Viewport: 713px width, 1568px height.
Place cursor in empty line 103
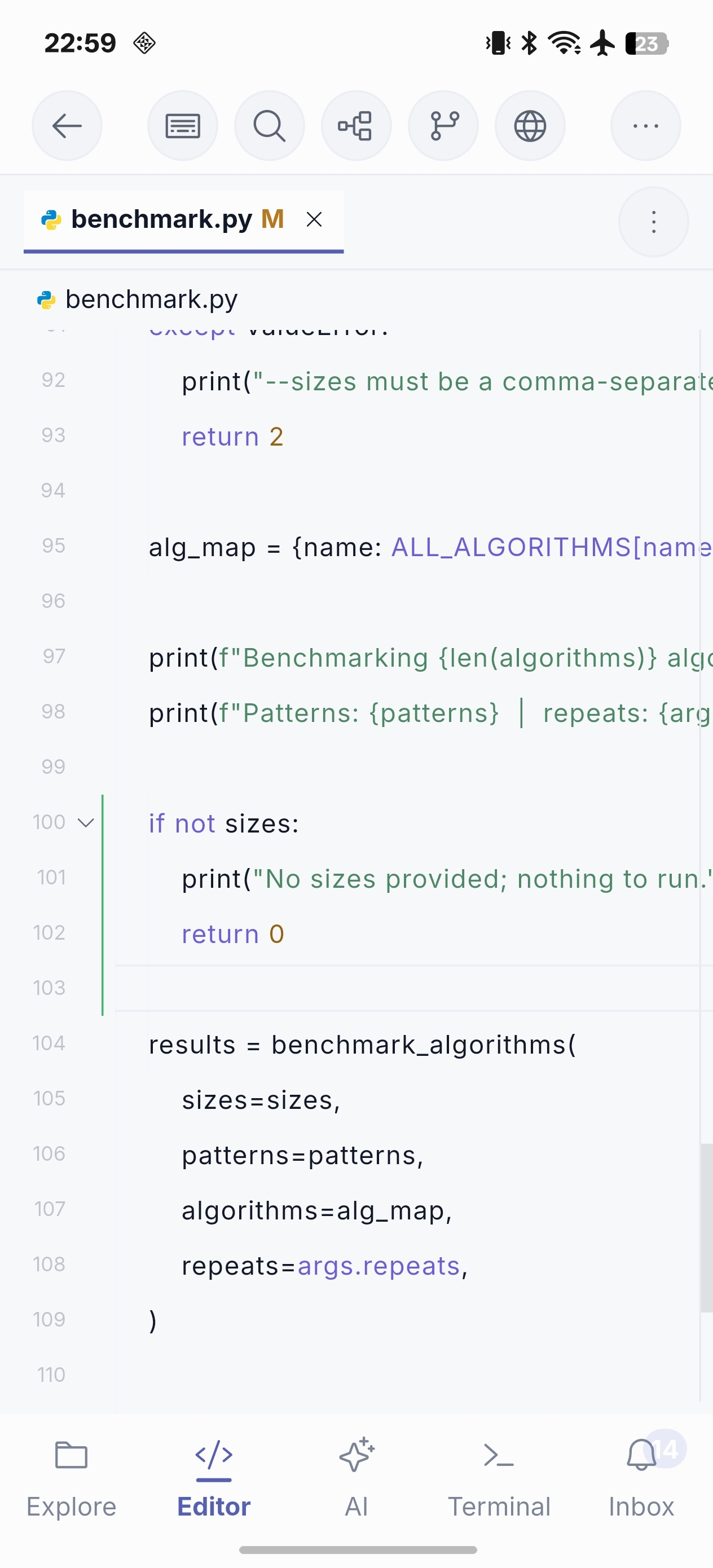coord(414,988)
